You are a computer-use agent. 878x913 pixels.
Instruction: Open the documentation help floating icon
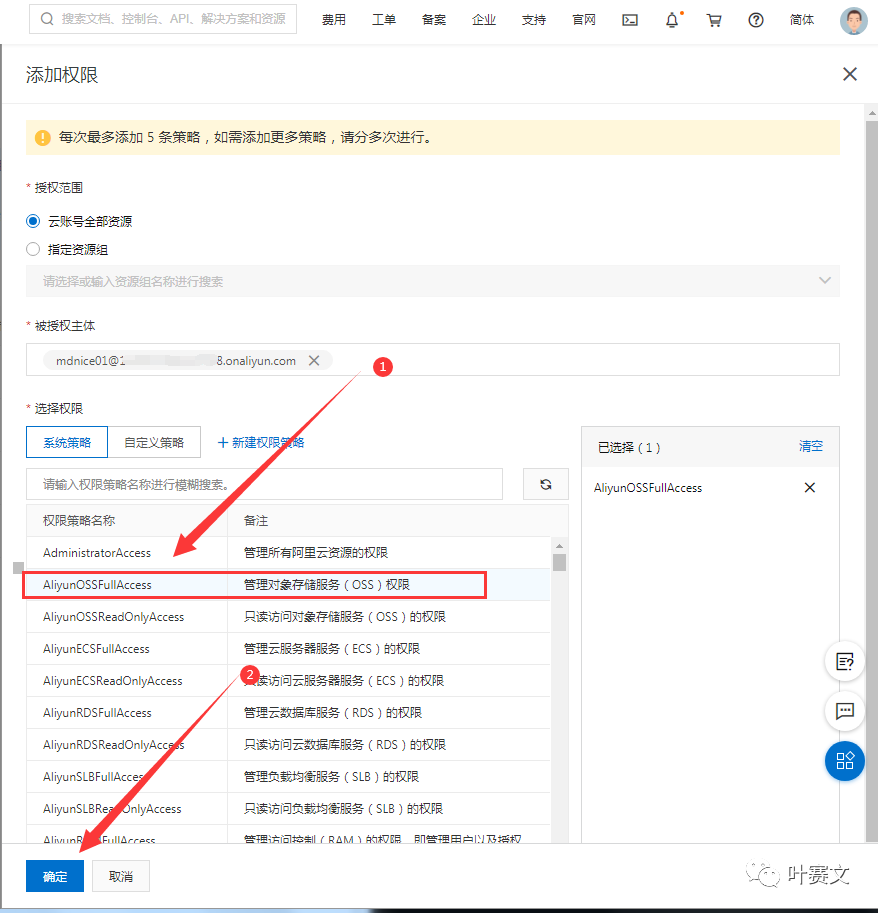point(844,661)
